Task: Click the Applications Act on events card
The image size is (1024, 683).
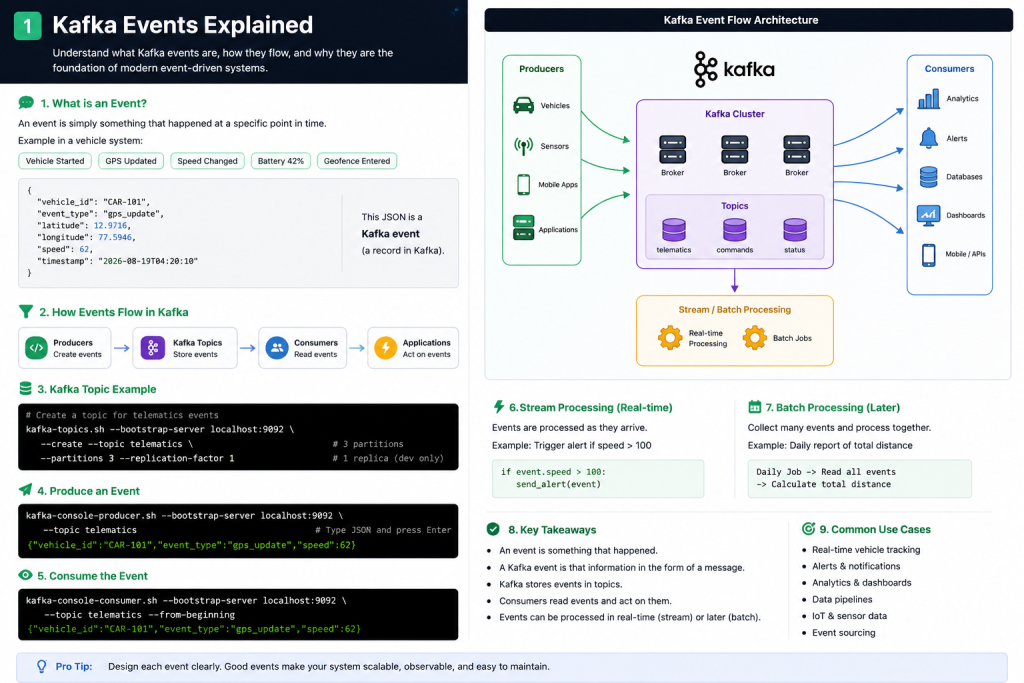Action: 413,348
